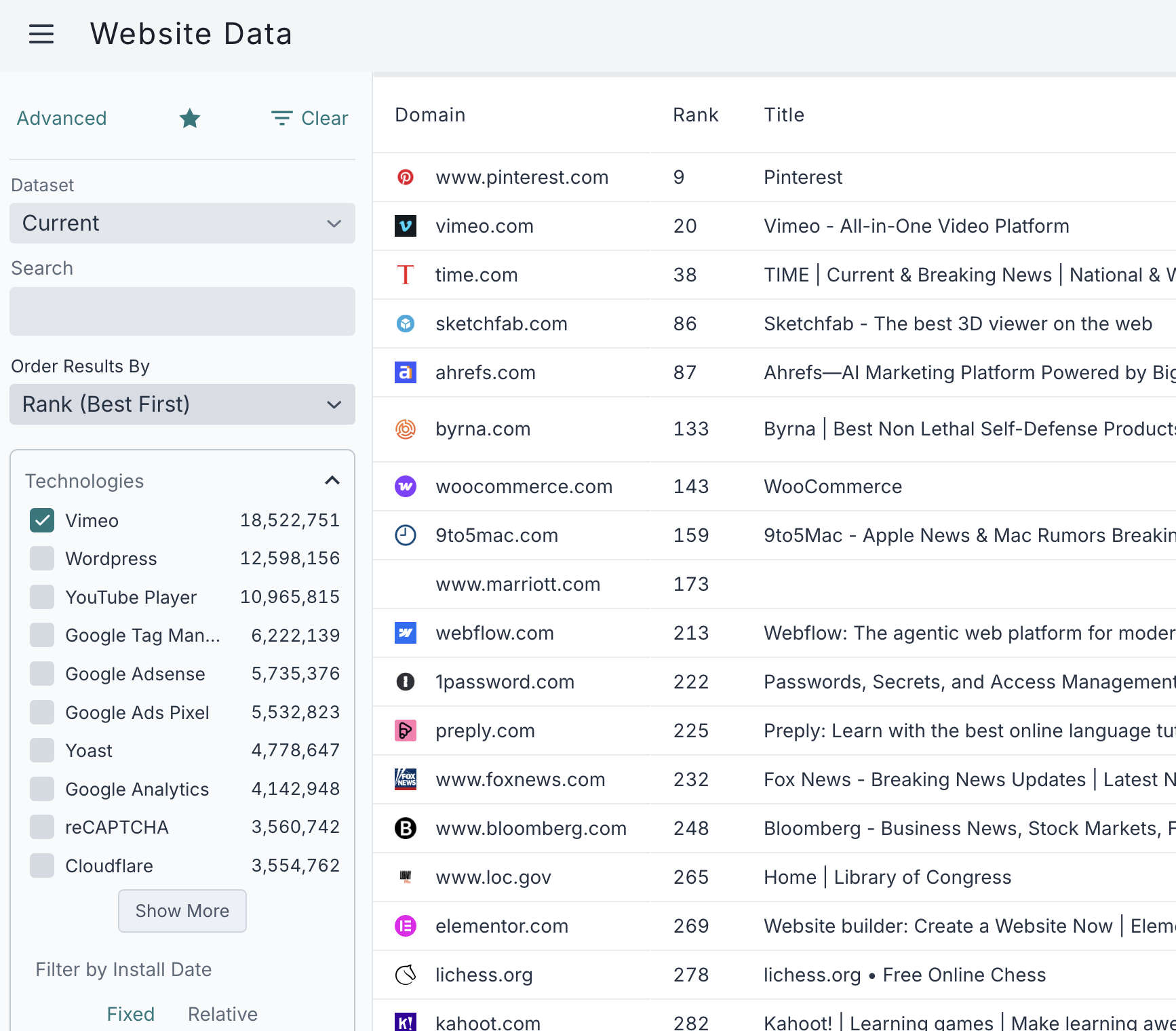Open Order Results By dropdown
Screen dimensions: 1176x1031
[x=182, y=404]
